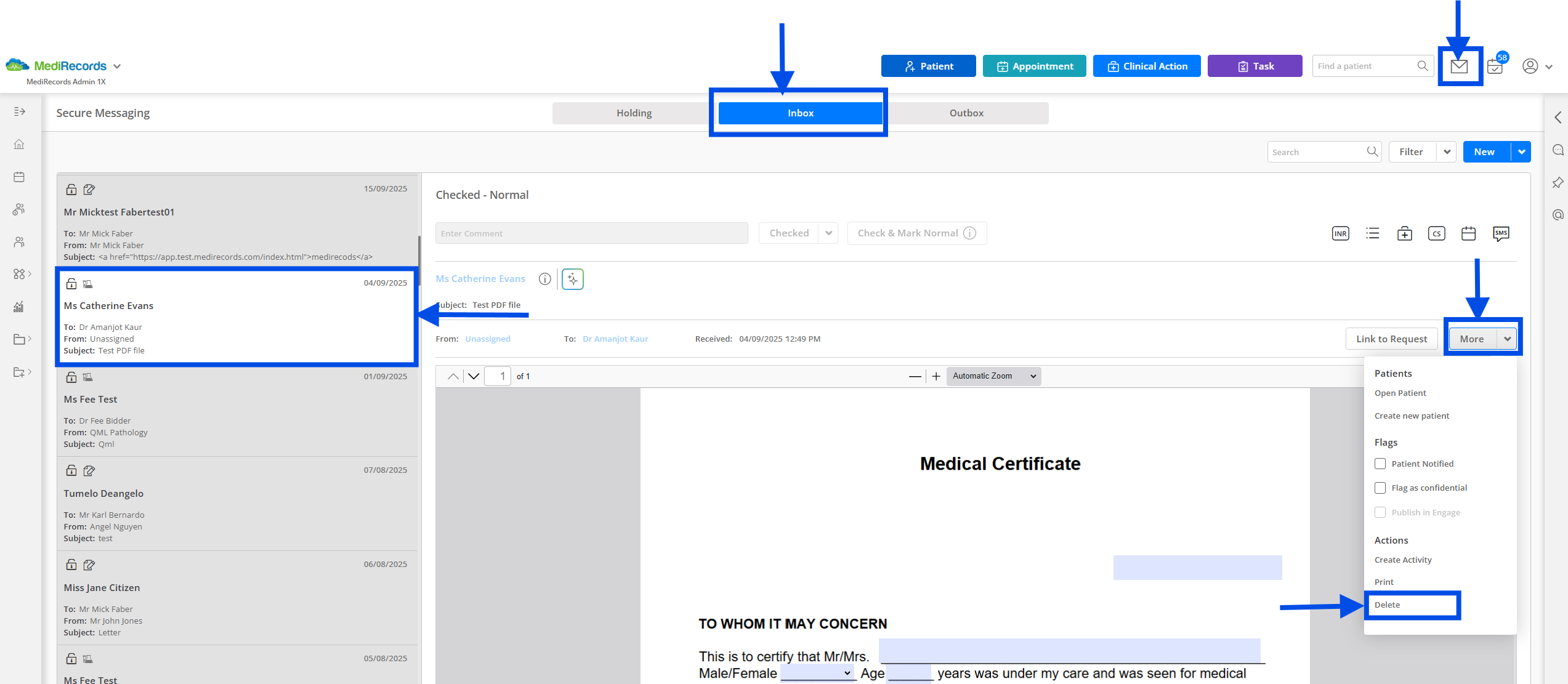
Task: Open the Male/Female dropdown in certificate
Action: (817, 673)
